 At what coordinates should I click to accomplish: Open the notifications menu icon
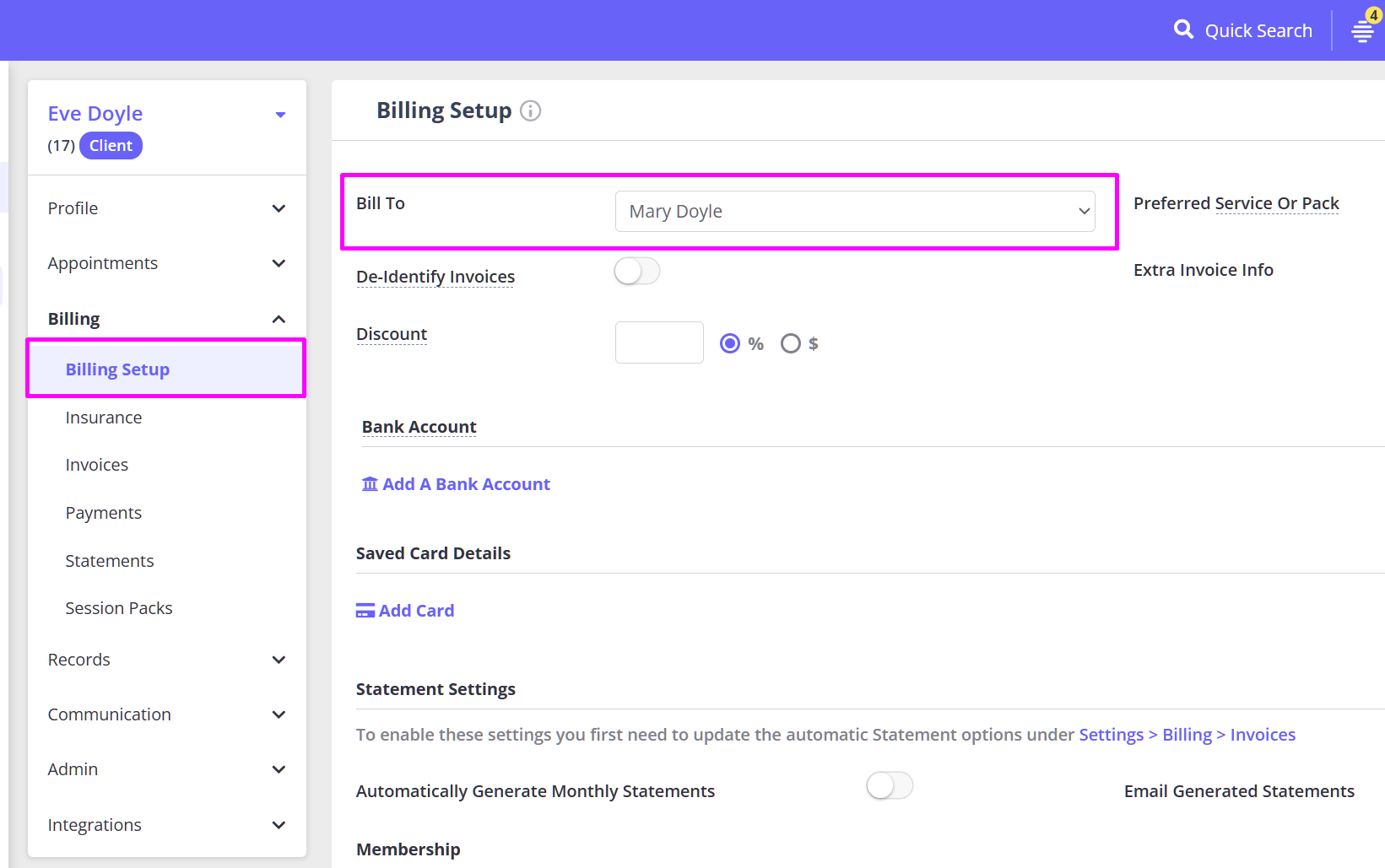point(1362,31)
